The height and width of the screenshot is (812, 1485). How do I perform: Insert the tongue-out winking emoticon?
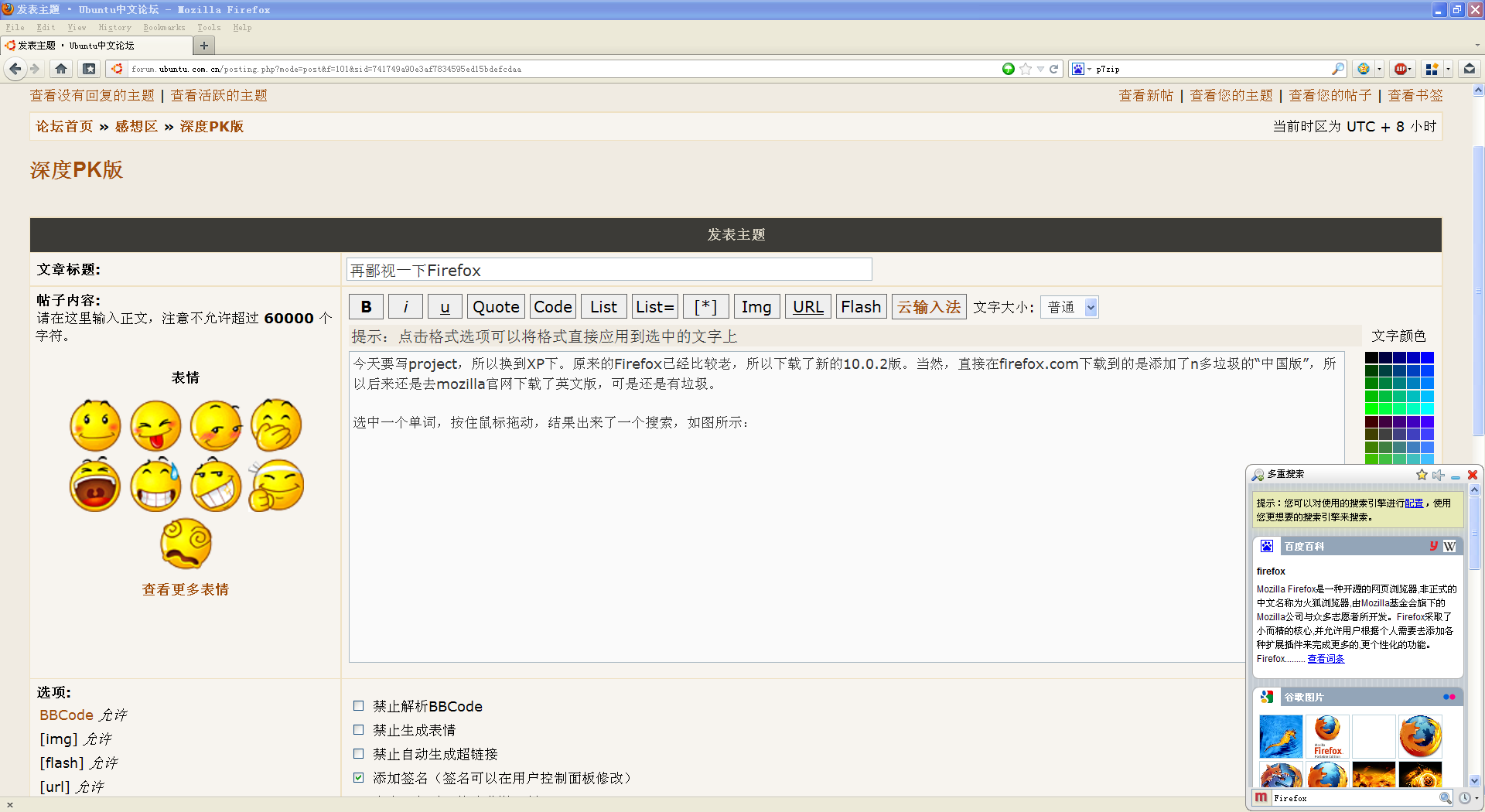click(x=155, y=425)
